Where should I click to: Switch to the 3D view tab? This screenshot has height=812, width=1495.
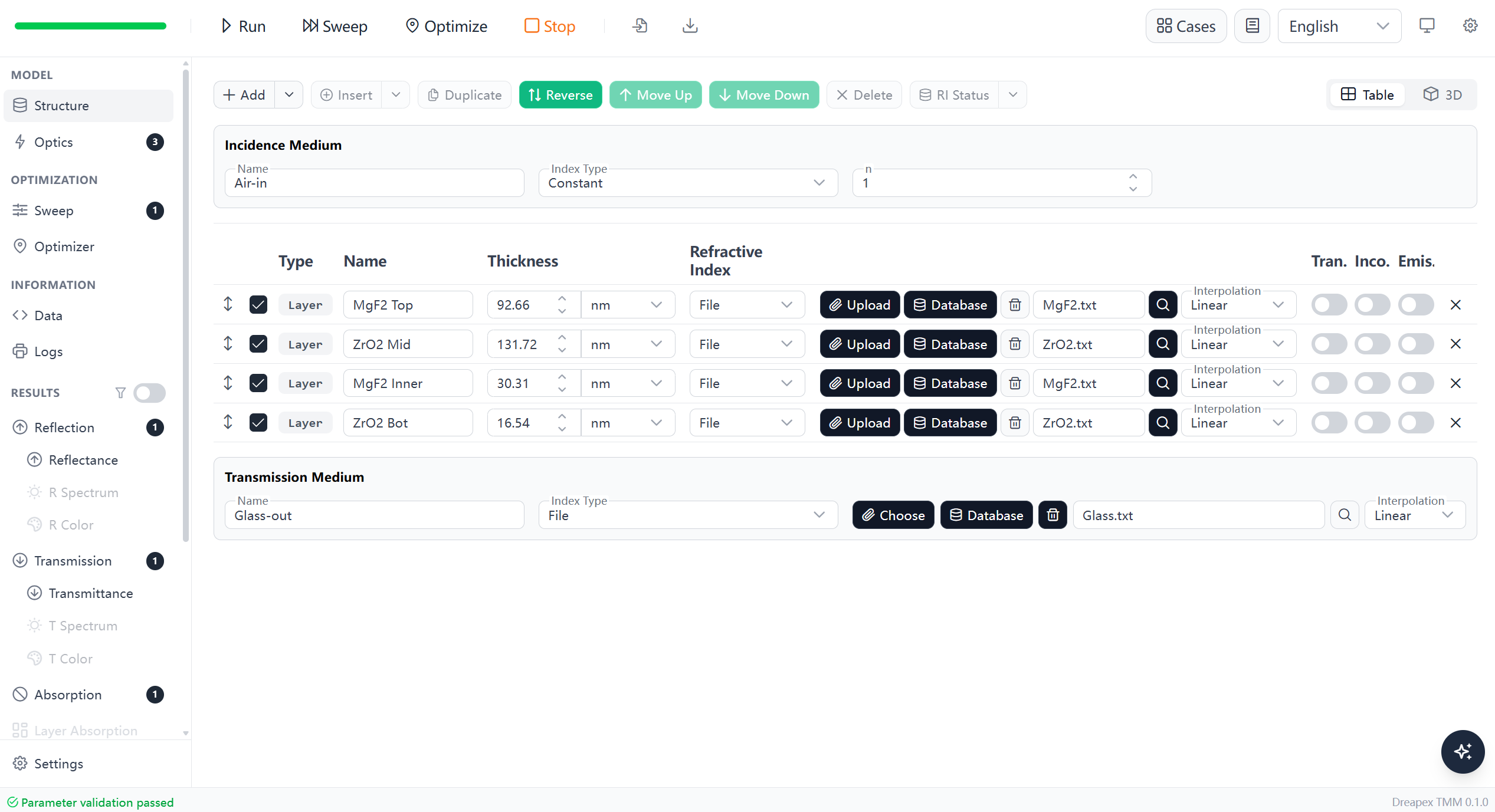pos(1442,95)
